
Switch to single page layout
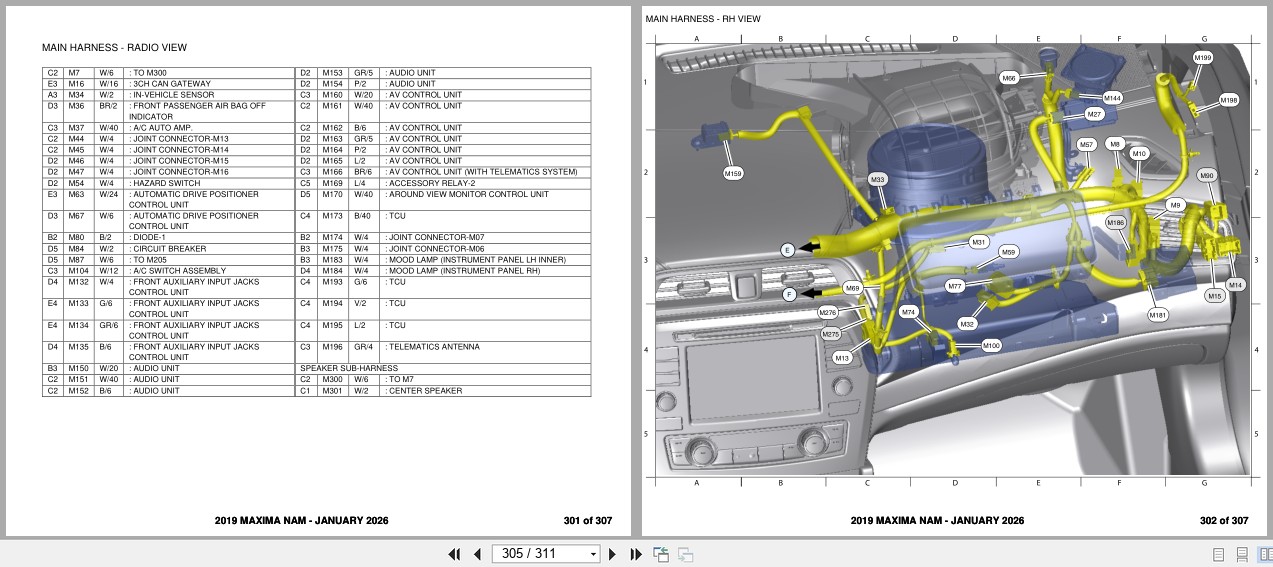coord(1218,554)
